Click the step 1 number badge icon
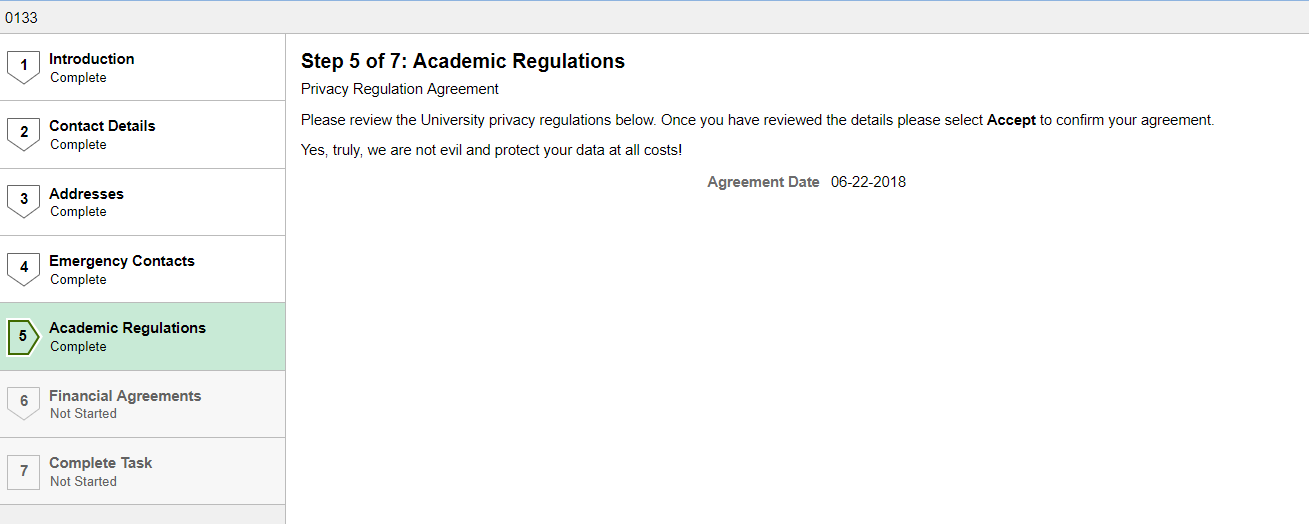 (x=23, y=67)
